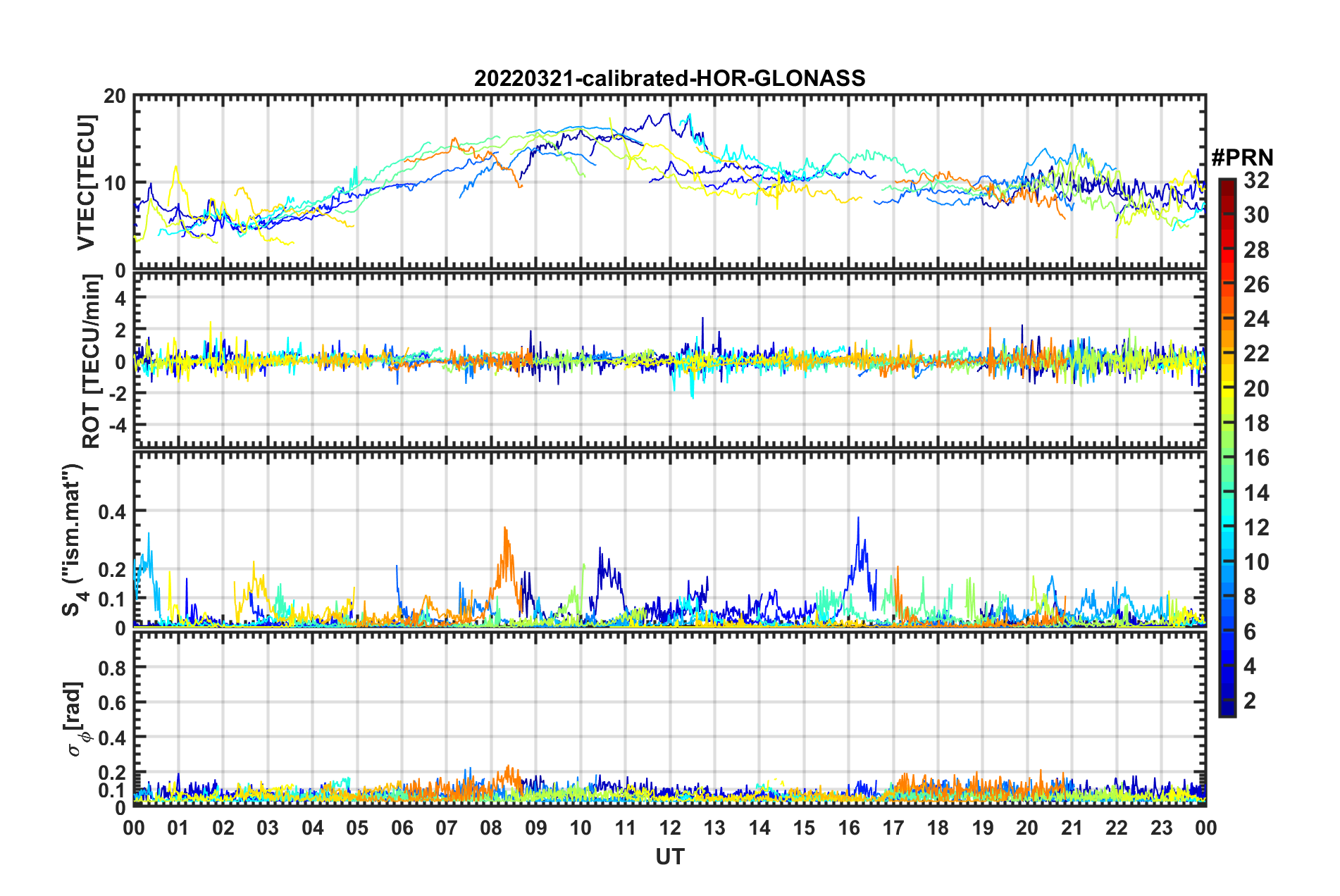The image size is (1340, 896).
Task: Click colorbar tick label 2
Action: click(x=1250, y=701)
